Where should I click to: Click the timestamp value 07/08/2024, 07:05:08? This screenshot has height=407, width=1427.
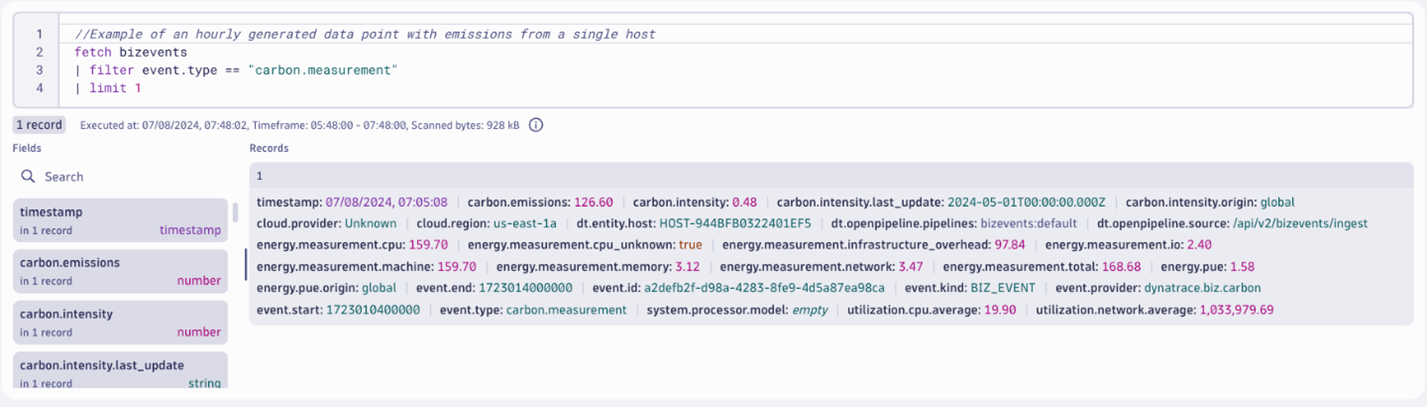386,202
